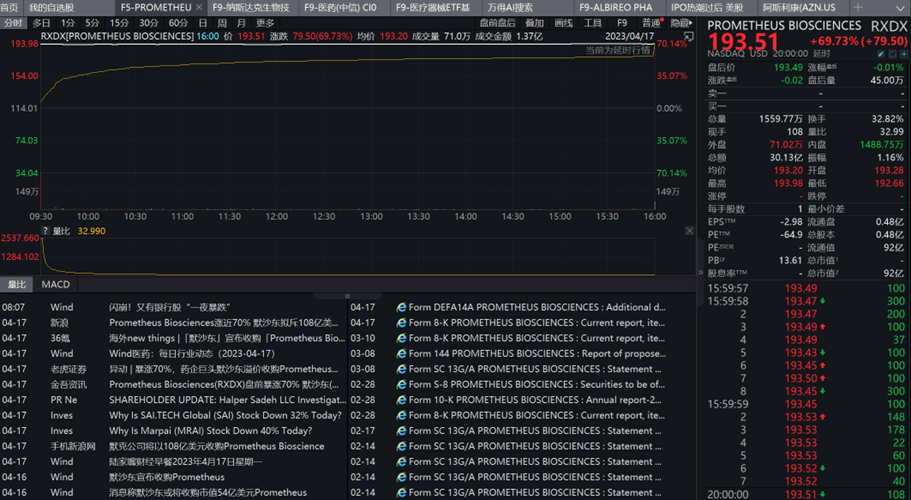Image resolution: width=911 pixels, height=500 pixels.
Task: Collapse the right quote panel arrow
Action: tap(700, 272)
